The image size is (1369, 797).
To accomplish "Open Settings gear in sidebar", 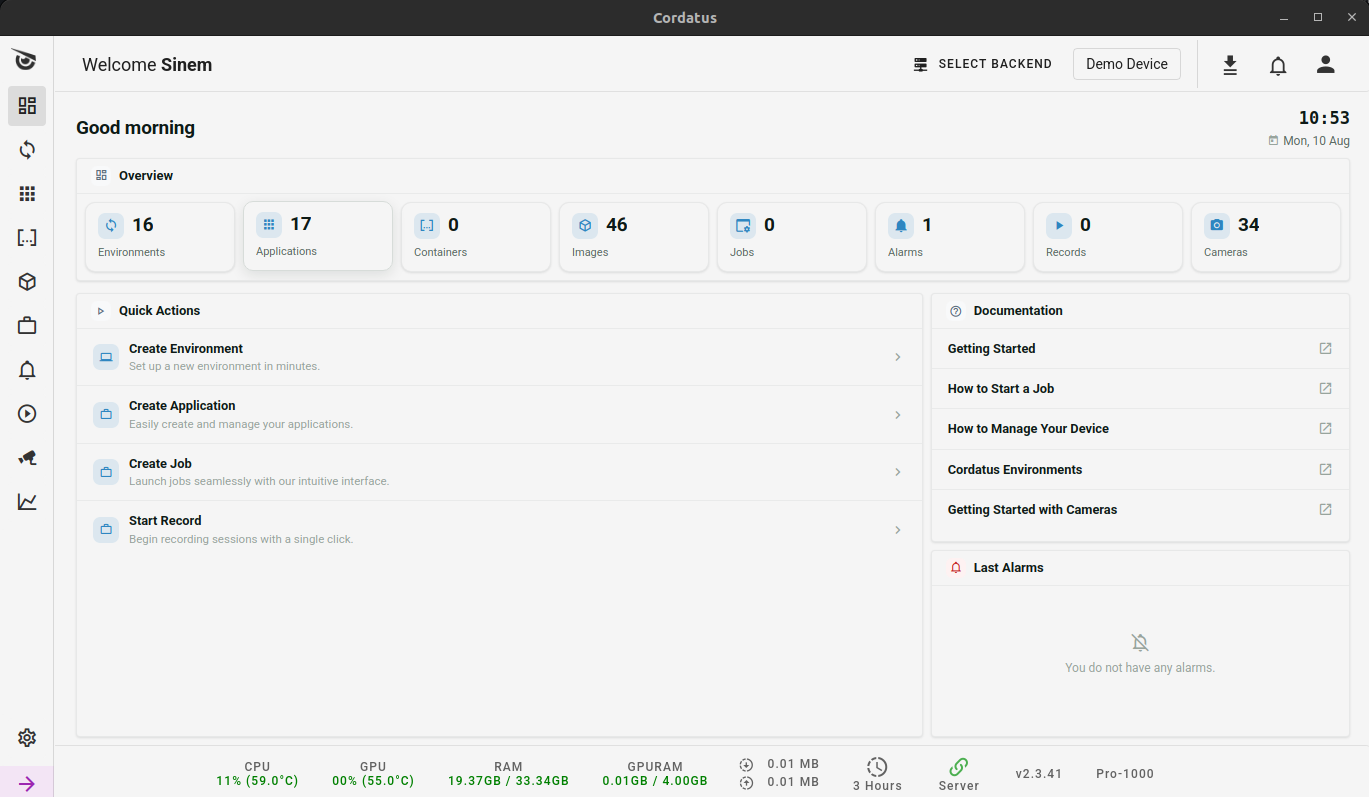I will [x=27, y=738].
